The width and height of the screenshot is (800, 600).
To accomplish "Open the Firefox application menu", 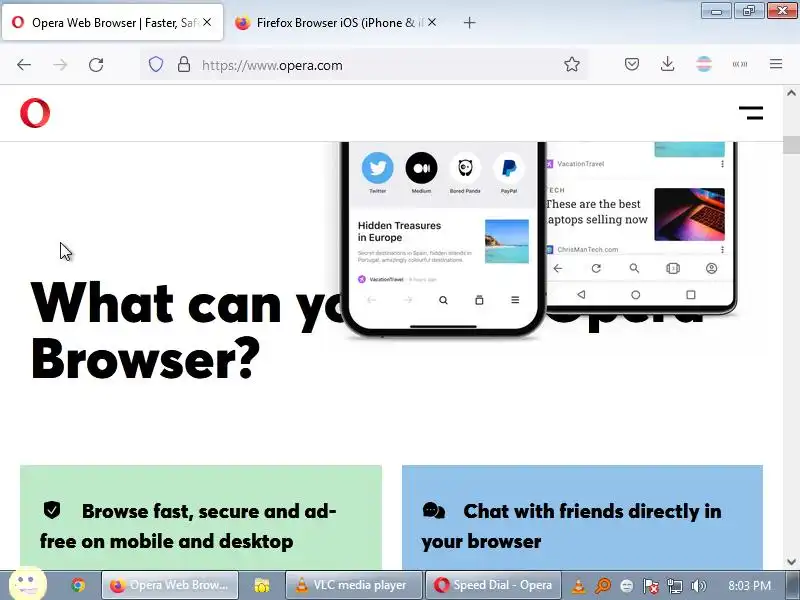I will [x=776, y=64].
